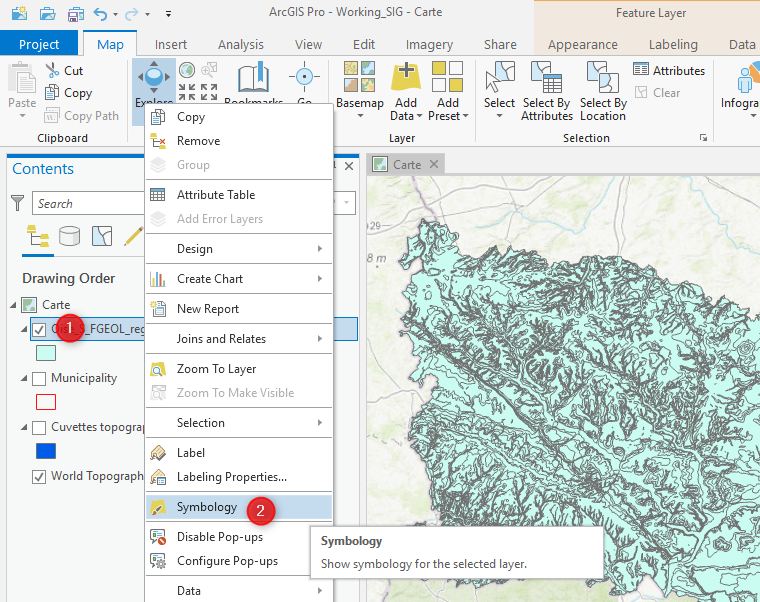Choose Zoom To Layer in context menu
The height and width of the screenshot is (602, 760).
[x=239, y=369]
